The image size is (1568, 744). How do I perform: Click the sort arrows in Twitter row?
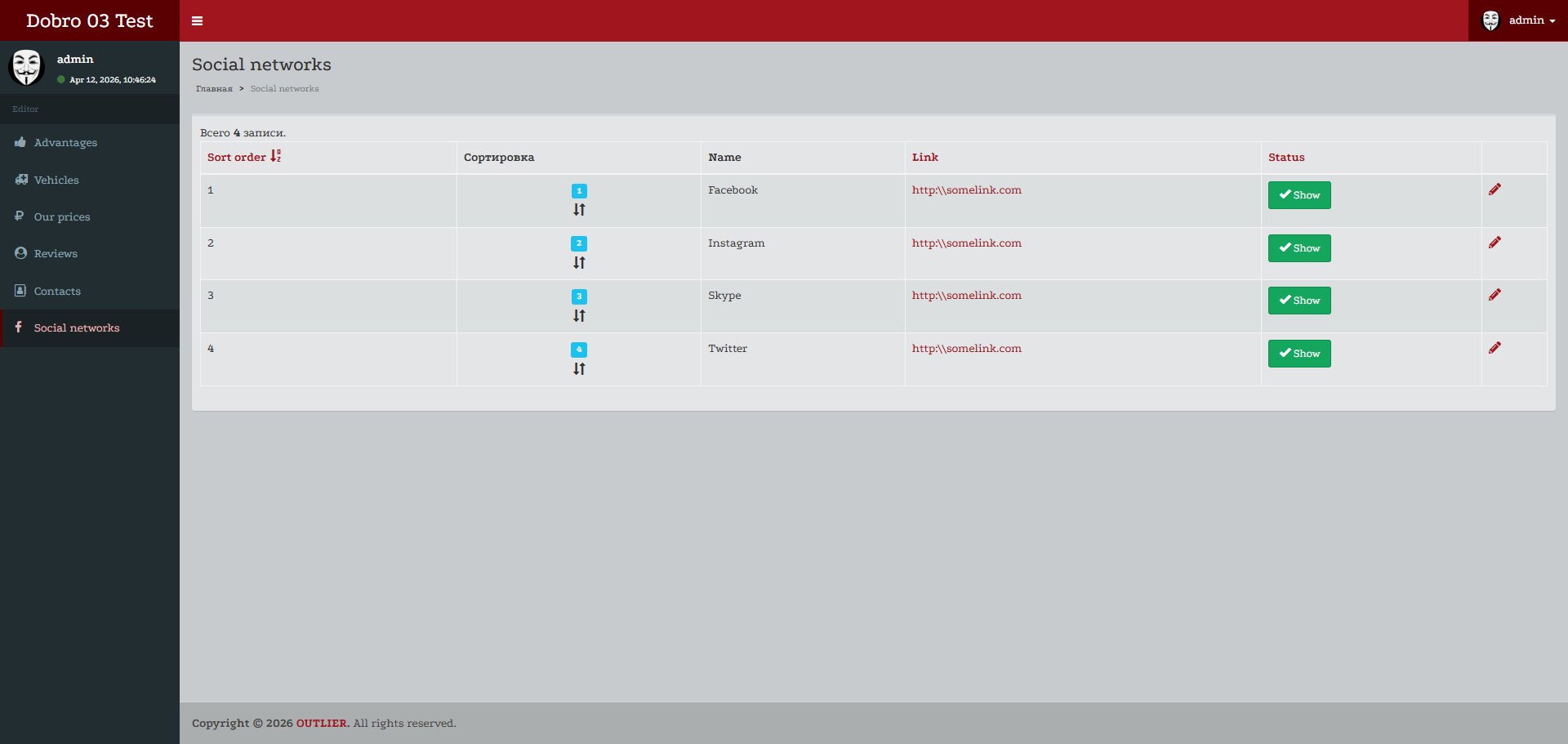tap(579, 369)
